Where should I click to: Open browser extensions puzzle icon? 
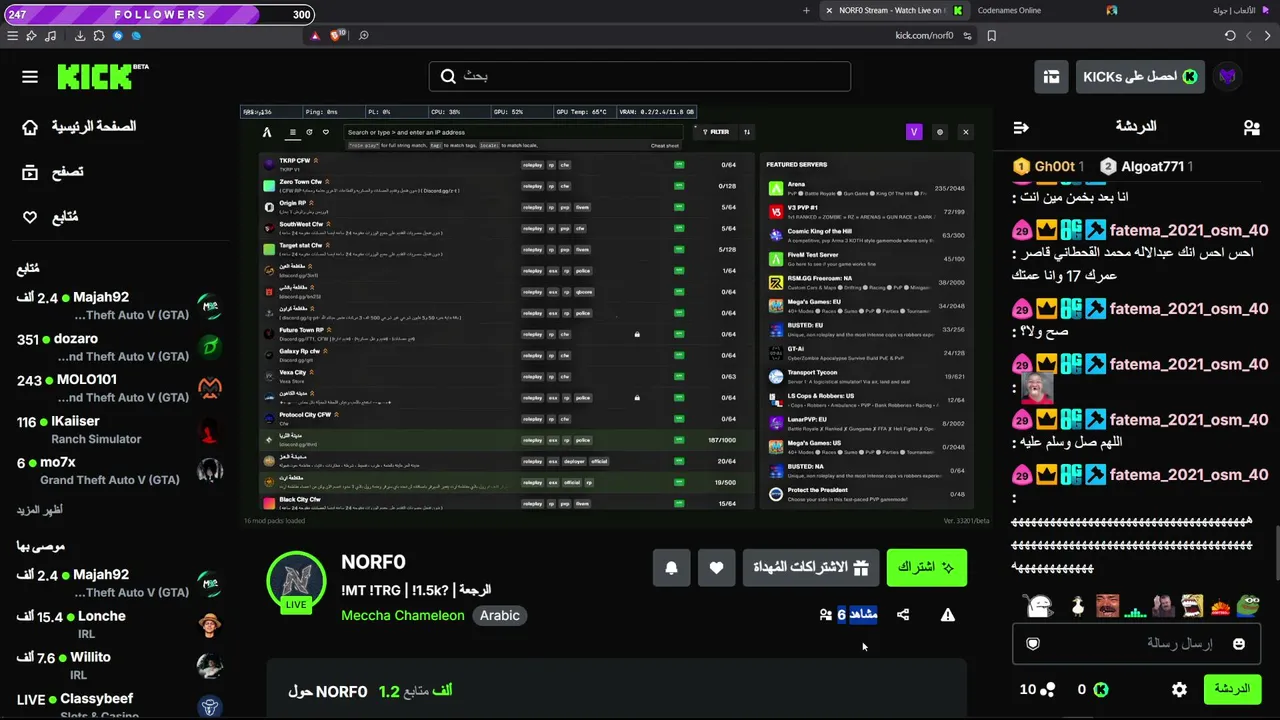pyautogui.click(x=99, y=36)
